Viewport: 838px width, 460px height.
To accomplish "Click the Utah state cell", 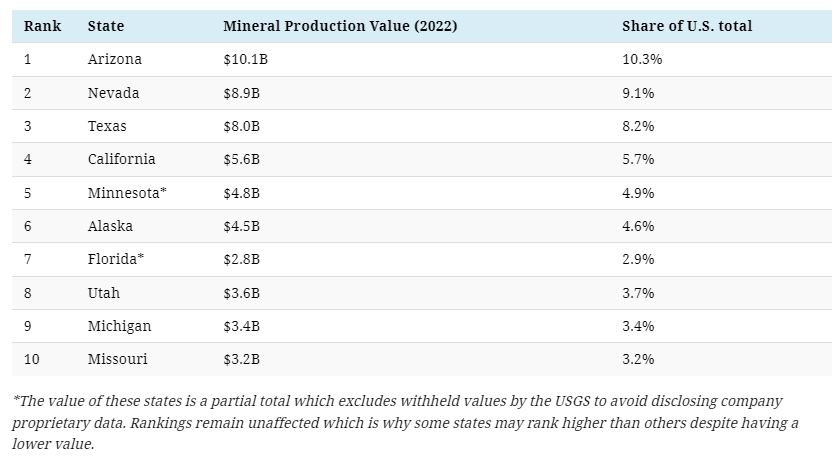I will (104, 293).
